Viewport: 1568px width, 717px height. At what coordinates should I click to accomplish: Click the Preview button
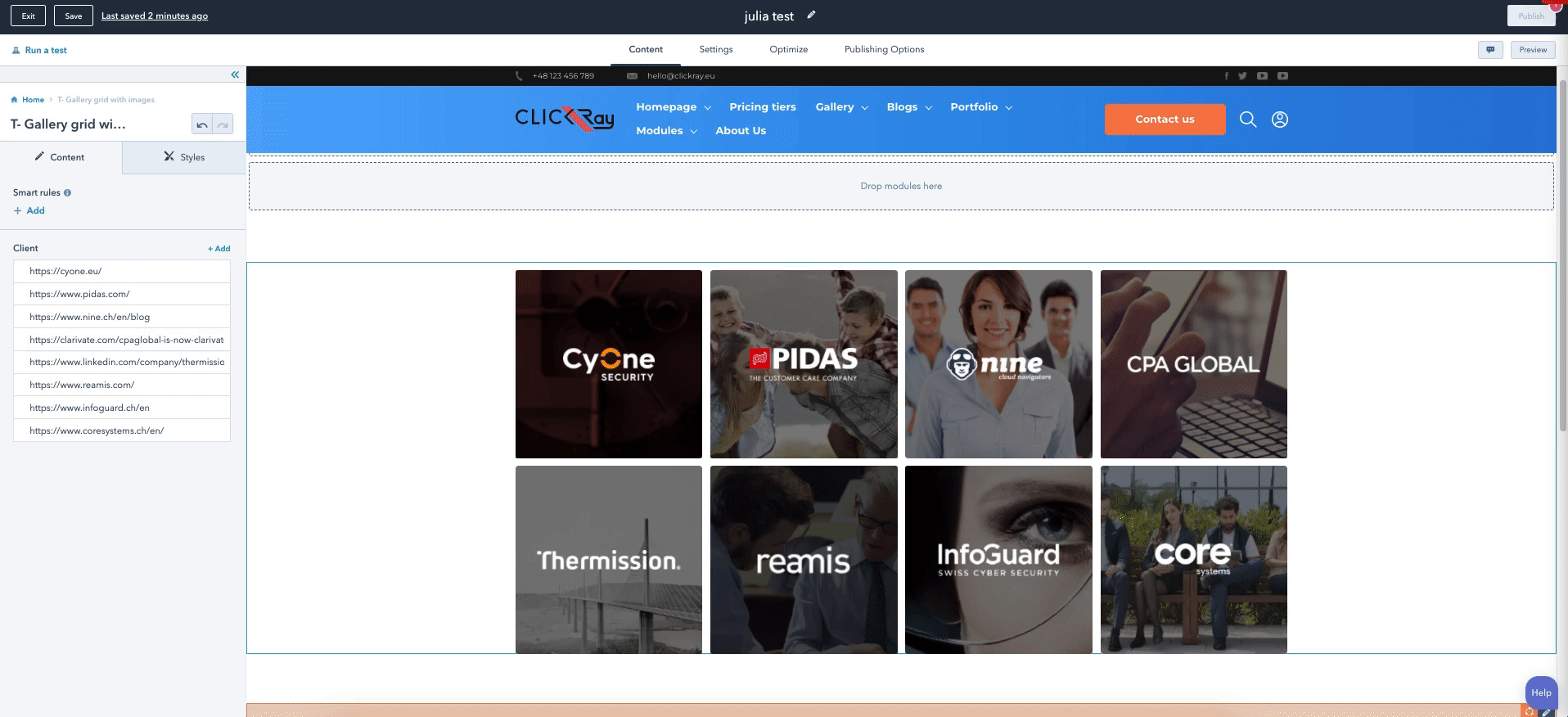coord(1533,50)
